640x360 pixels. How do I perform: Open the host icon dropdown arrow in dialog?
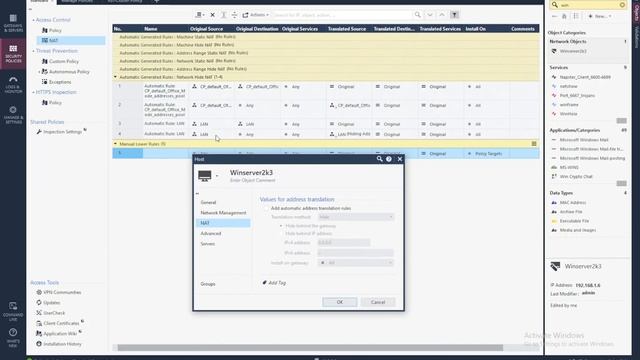click(x=217, y=176)
